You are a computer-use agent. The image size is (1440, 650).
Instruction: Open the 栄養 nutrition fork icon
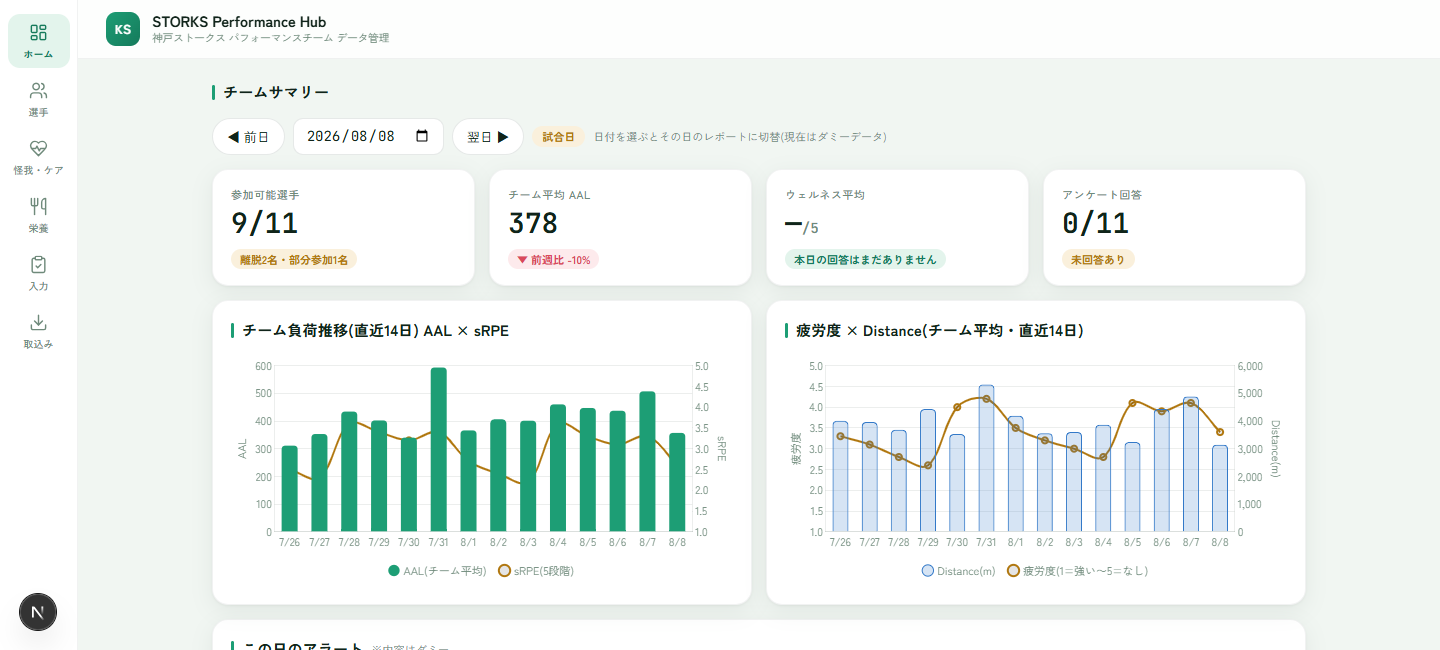click(x=39, y=215)
